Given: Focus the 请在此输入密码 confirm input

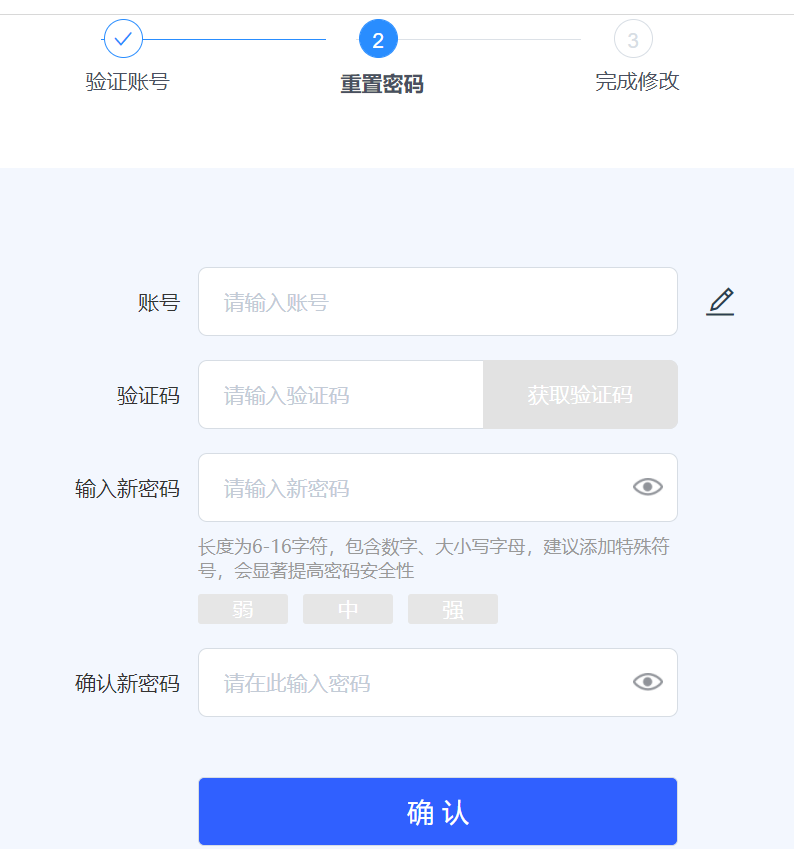Looking at the screenshot, I should point(438,683).
